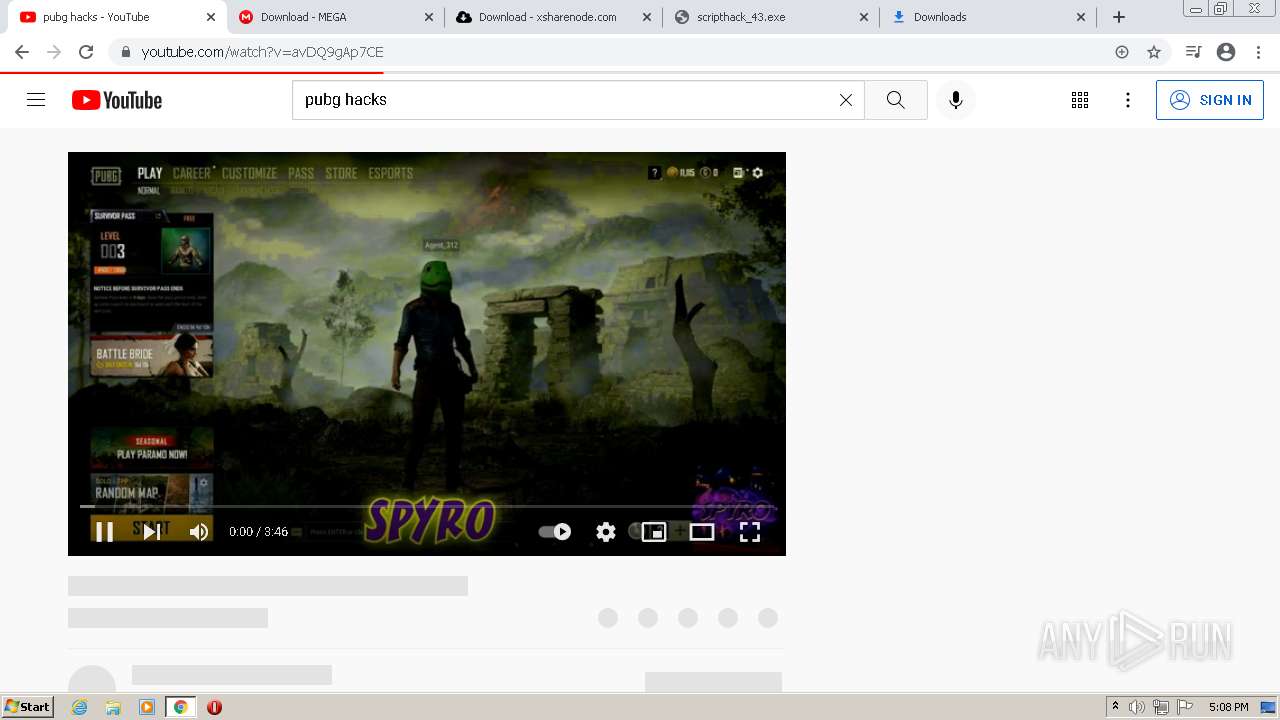
Task: Close the pubg hacks YouTube tab
Action: [211, 17]
